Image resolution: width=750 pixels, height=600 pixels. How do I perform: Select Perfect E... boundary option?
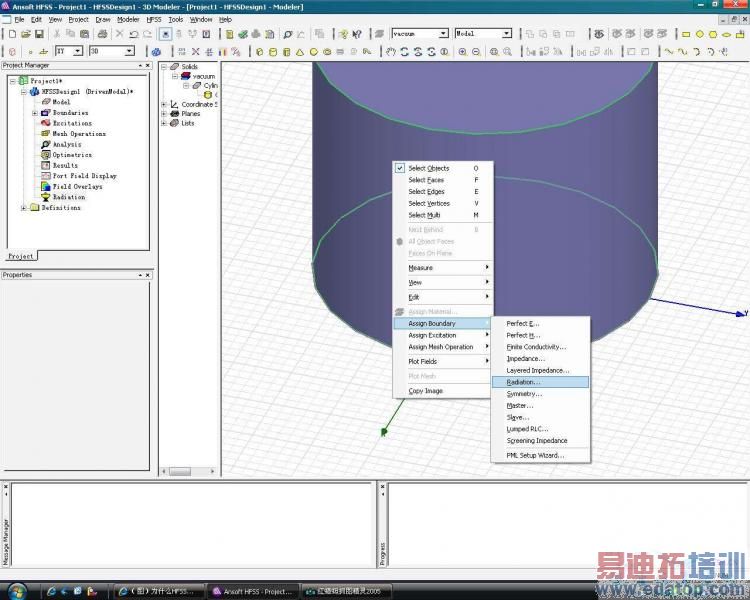tap(522, 324)
